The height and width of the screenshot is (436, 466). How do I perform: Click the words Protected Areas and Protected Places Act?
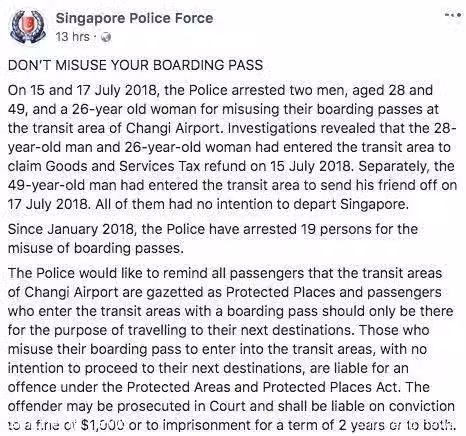pyautogui.click(x=262, y=387)
